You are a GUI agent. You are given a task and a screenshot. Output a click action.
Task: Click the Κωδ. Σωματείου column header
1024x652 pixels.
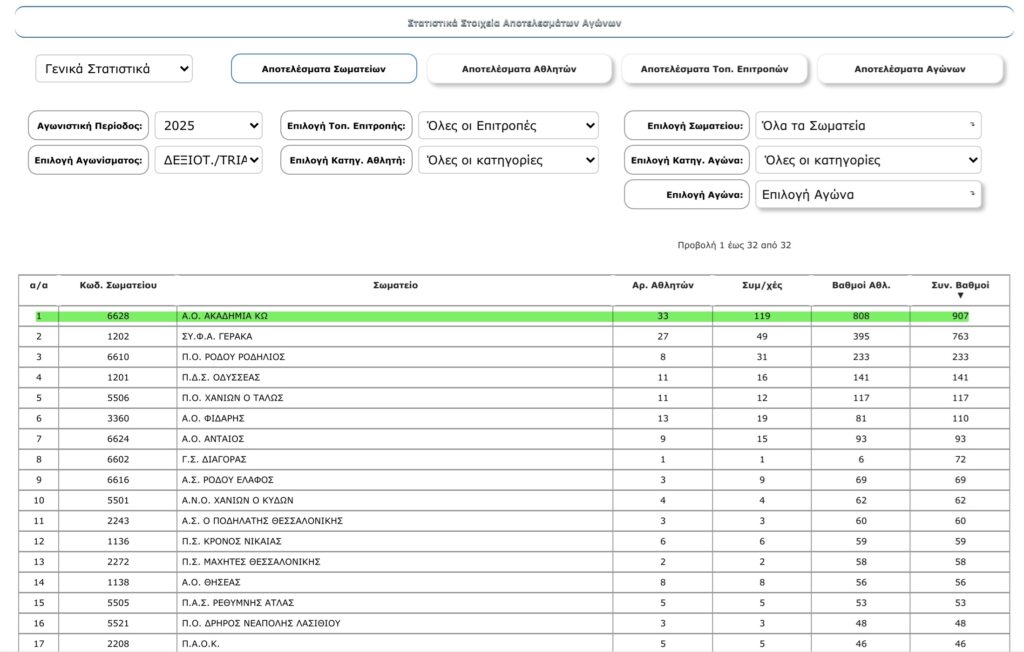click(x=118, y=286)
